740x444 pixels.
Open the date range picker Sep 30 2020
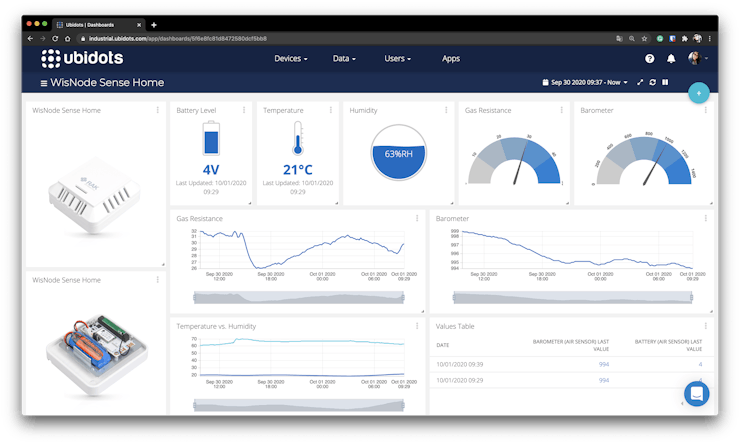coord(585,82)
